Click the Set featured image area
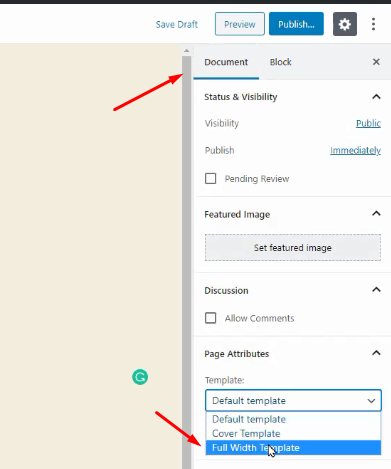This screenshot has height=469, width=391. (293, 248)
